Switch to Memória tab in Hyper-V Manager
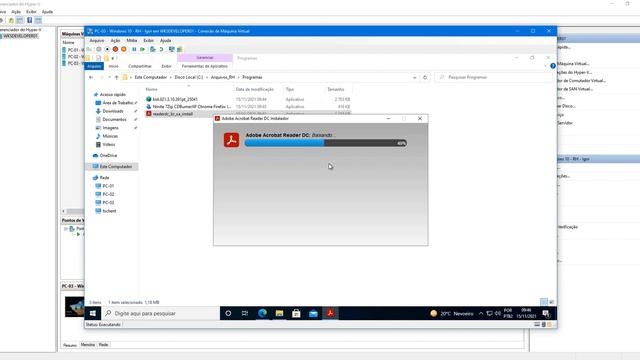 point(88,344)
